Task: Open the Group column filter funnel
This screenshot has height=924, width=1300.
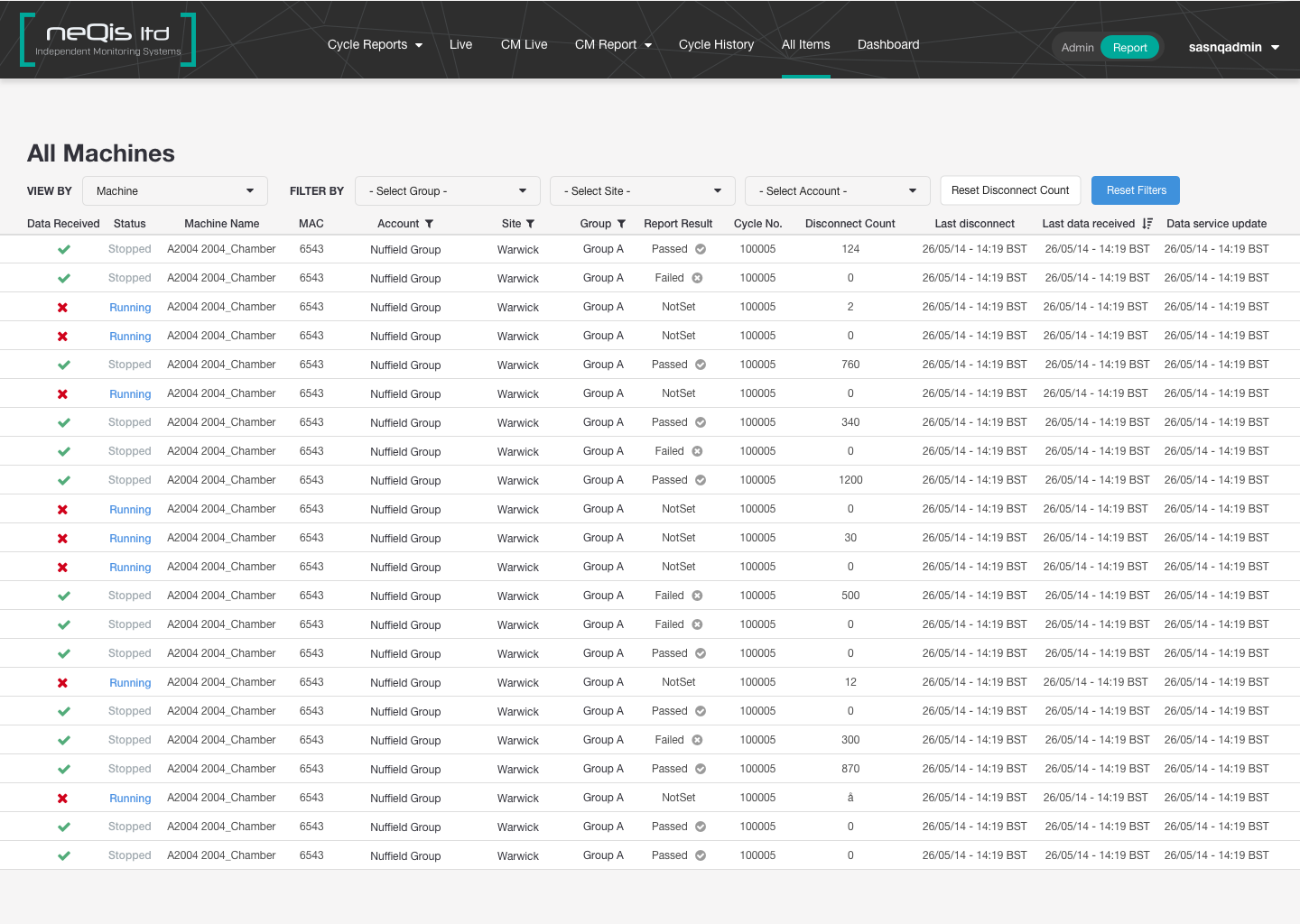Action: [x=622, y=223]
